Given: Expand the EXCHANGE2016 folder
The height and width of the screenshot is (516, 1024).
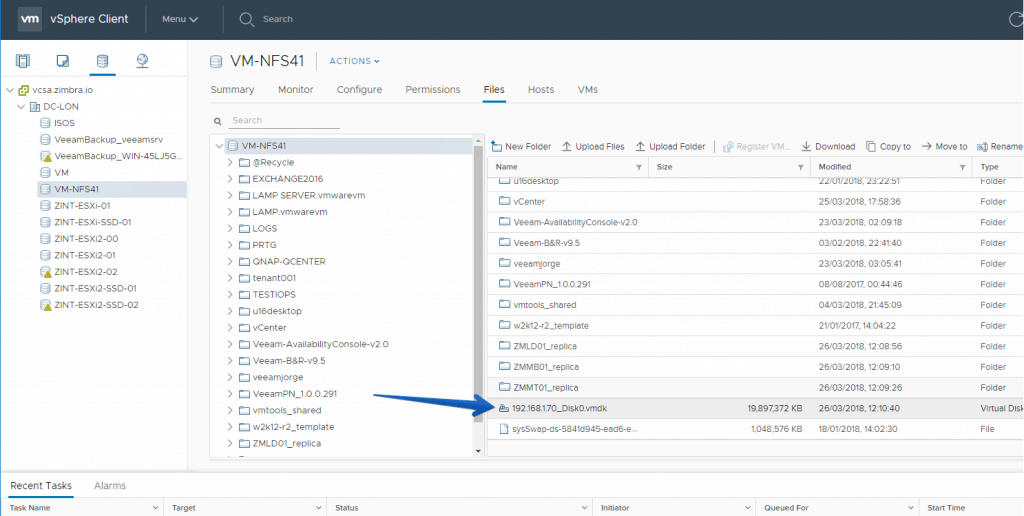Looking at the screenshot, I should [230, 178].
